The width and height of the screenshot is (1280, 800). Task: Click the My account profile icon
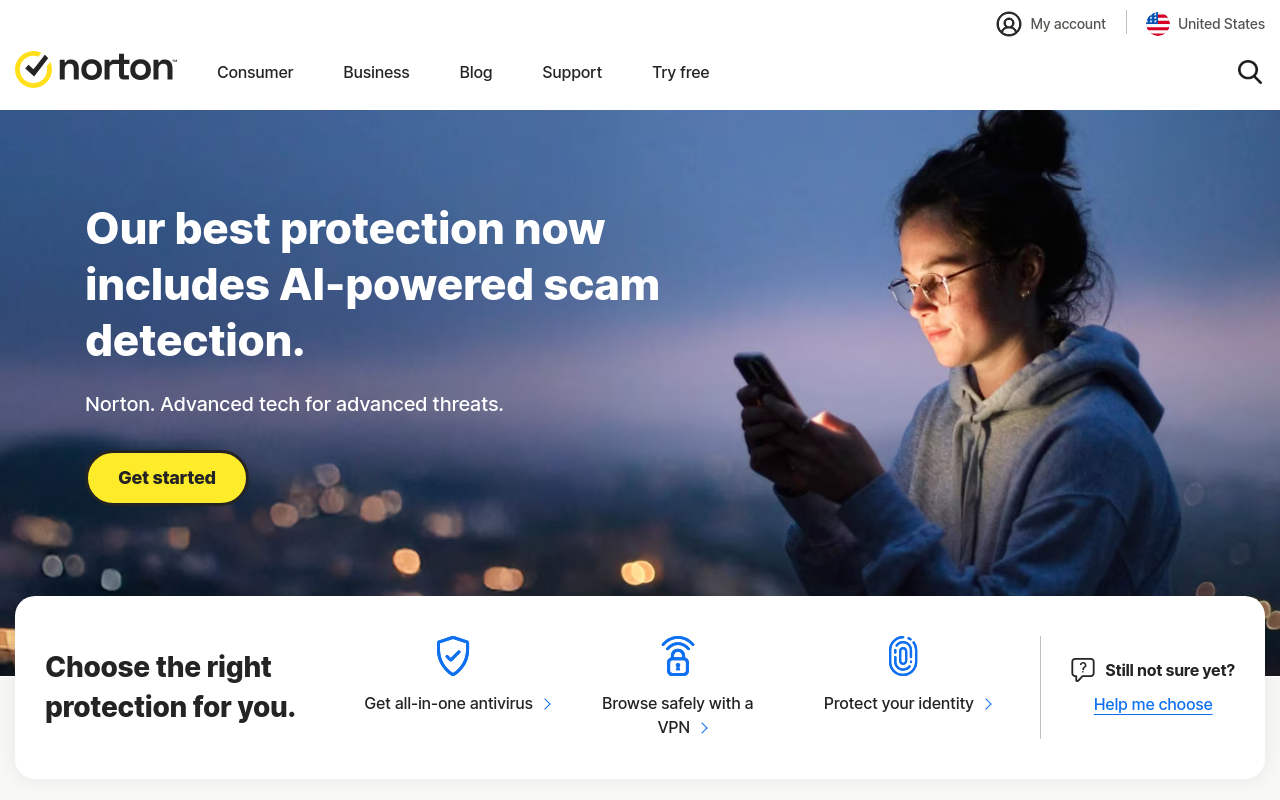coord(1009,24)
